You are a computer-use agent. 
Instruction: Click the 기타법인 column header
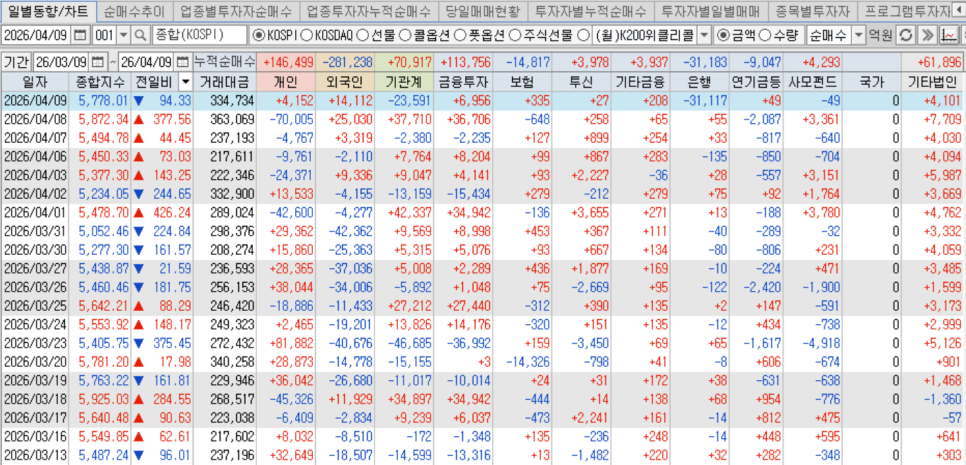click(933, 82)
